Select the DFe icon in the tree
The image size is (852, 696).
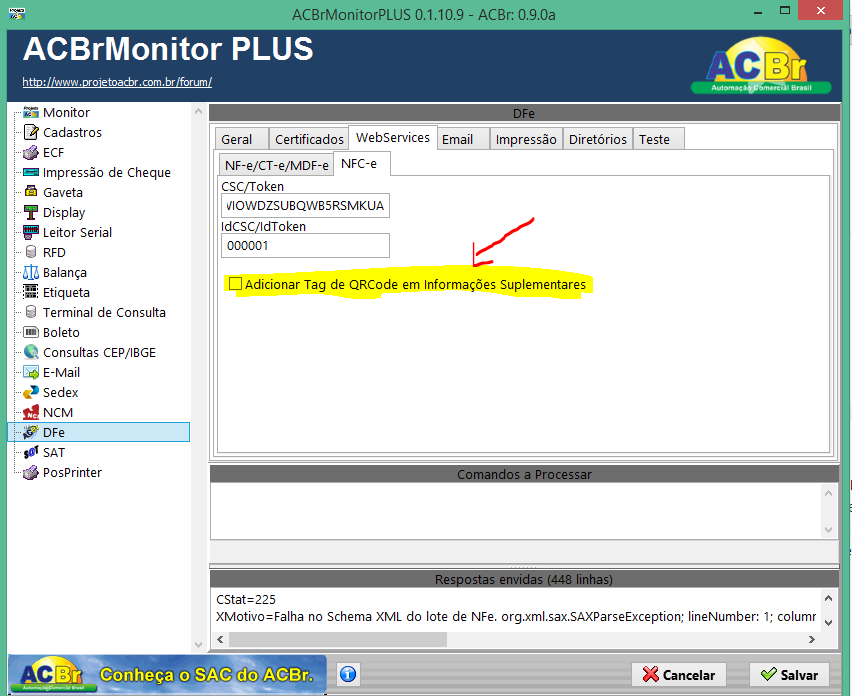(31, 432)
